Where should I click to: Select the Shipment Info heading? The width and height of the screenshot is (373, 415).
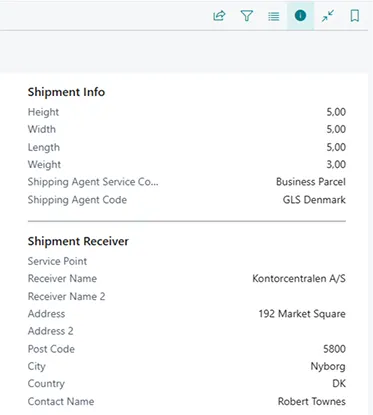point(66,92)
